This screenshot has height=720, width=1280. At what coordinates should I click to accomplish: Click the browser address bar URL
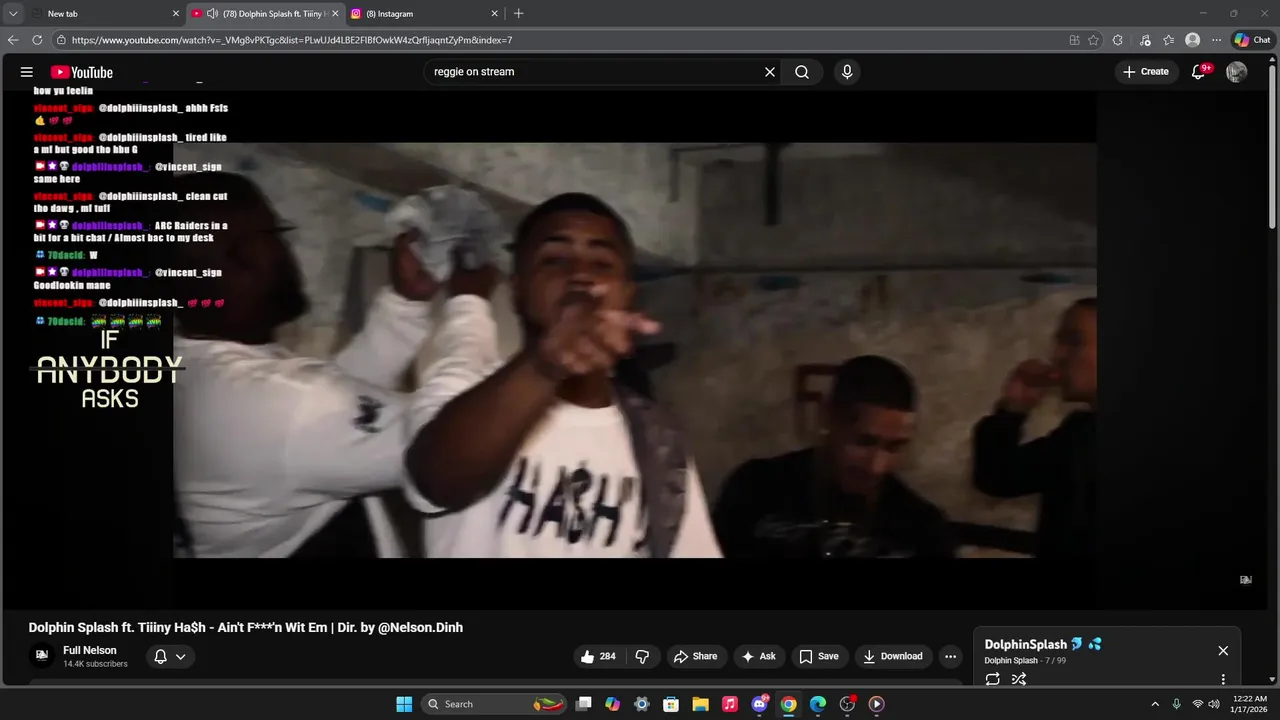coord(292,40)
